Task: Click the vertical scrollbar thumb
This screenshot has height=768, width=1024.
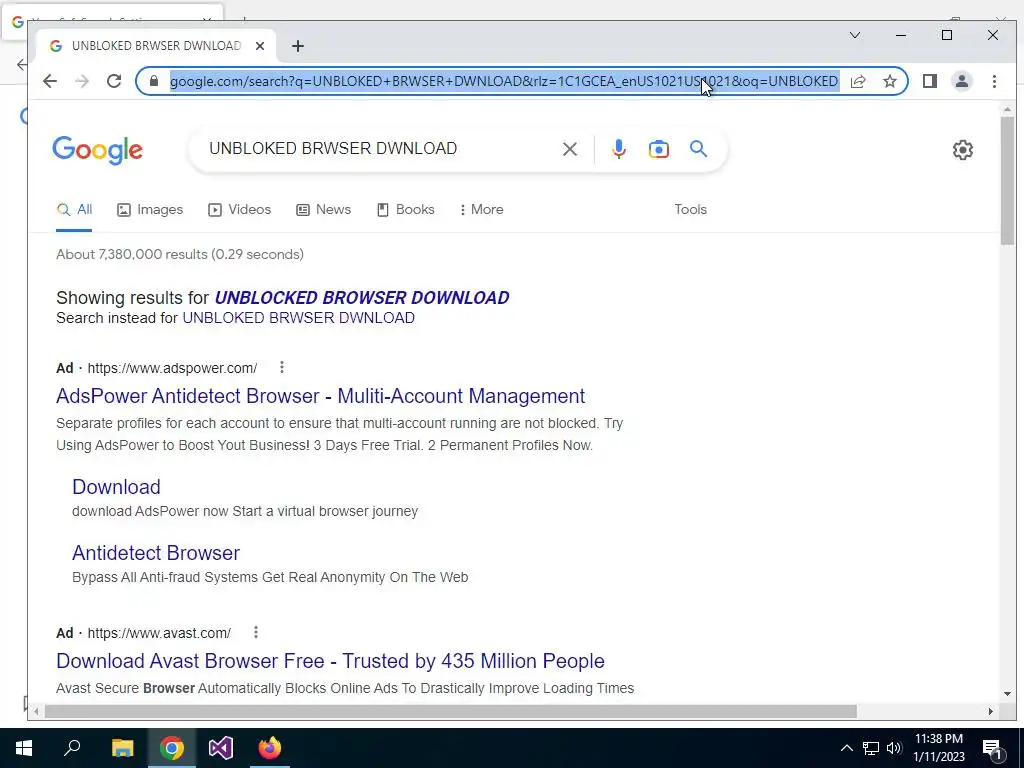Action: tap(1007, 182)
